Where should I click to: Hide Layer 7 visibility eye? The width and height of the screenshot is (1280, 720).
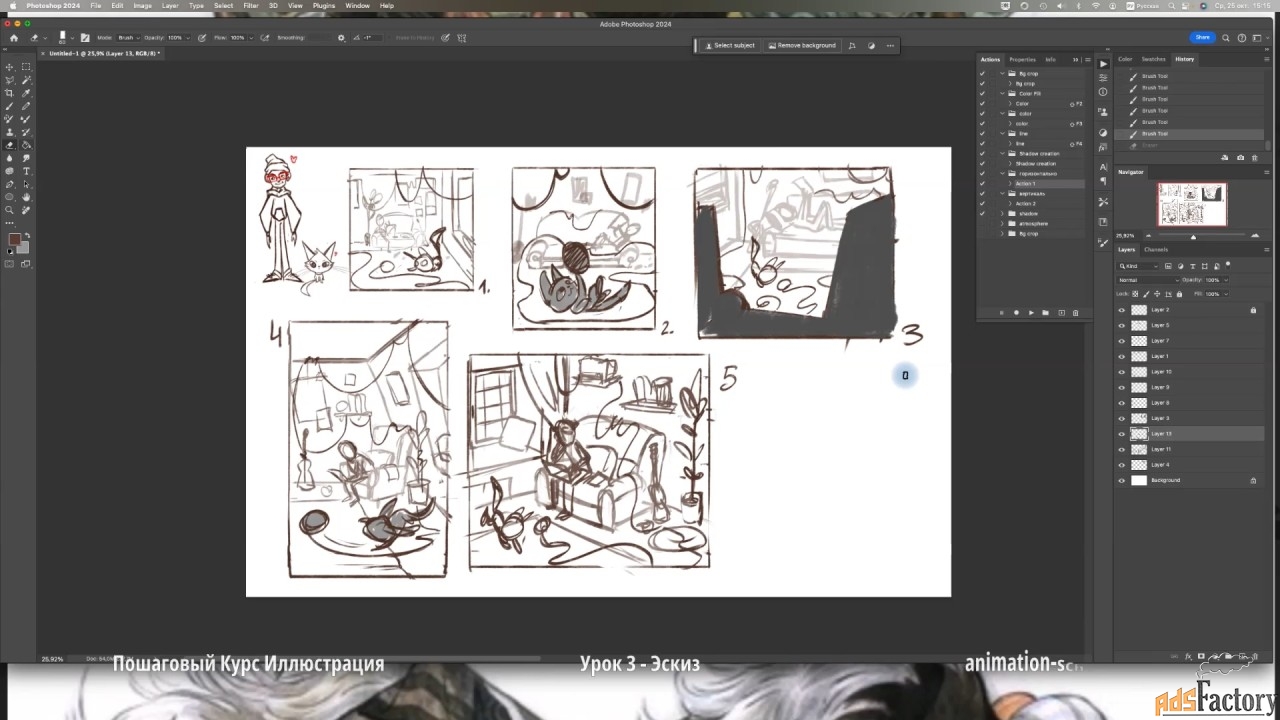[1121, 341]
